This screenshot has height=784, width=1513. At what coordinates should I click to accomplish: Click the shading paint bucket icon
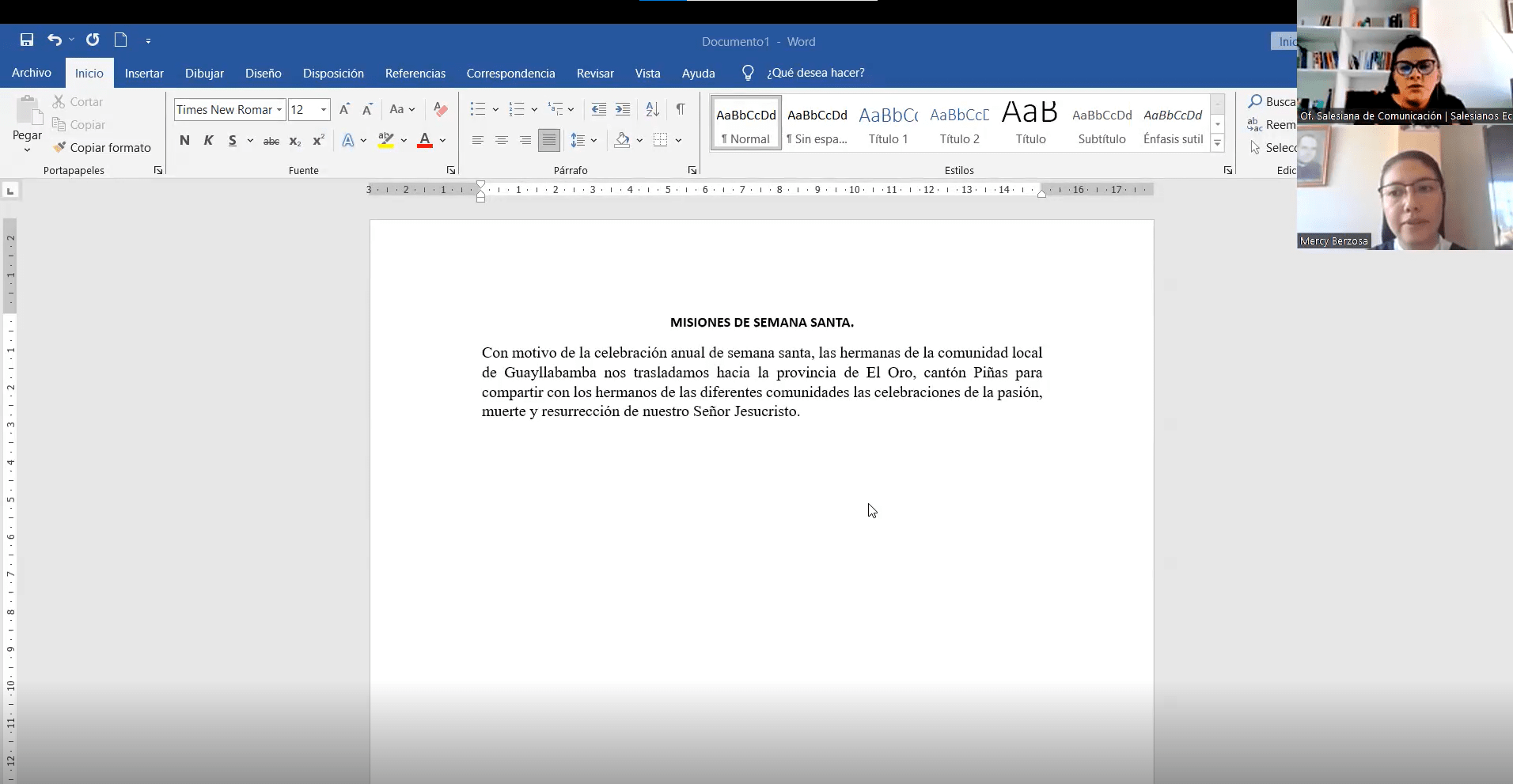tap(622, 140)
